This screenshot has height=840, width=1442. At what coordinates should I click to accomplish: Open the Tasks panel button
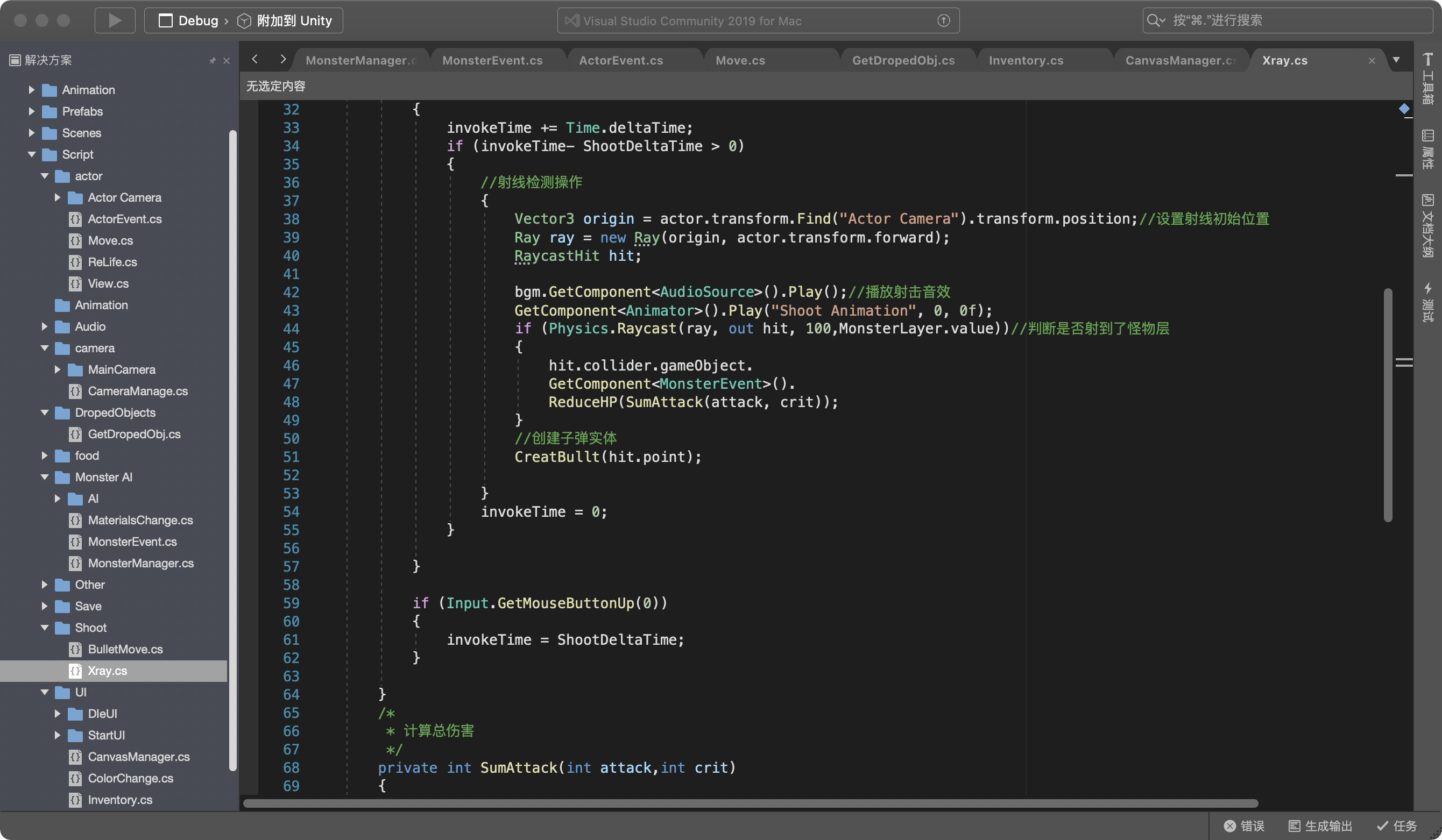[1397, 825]
